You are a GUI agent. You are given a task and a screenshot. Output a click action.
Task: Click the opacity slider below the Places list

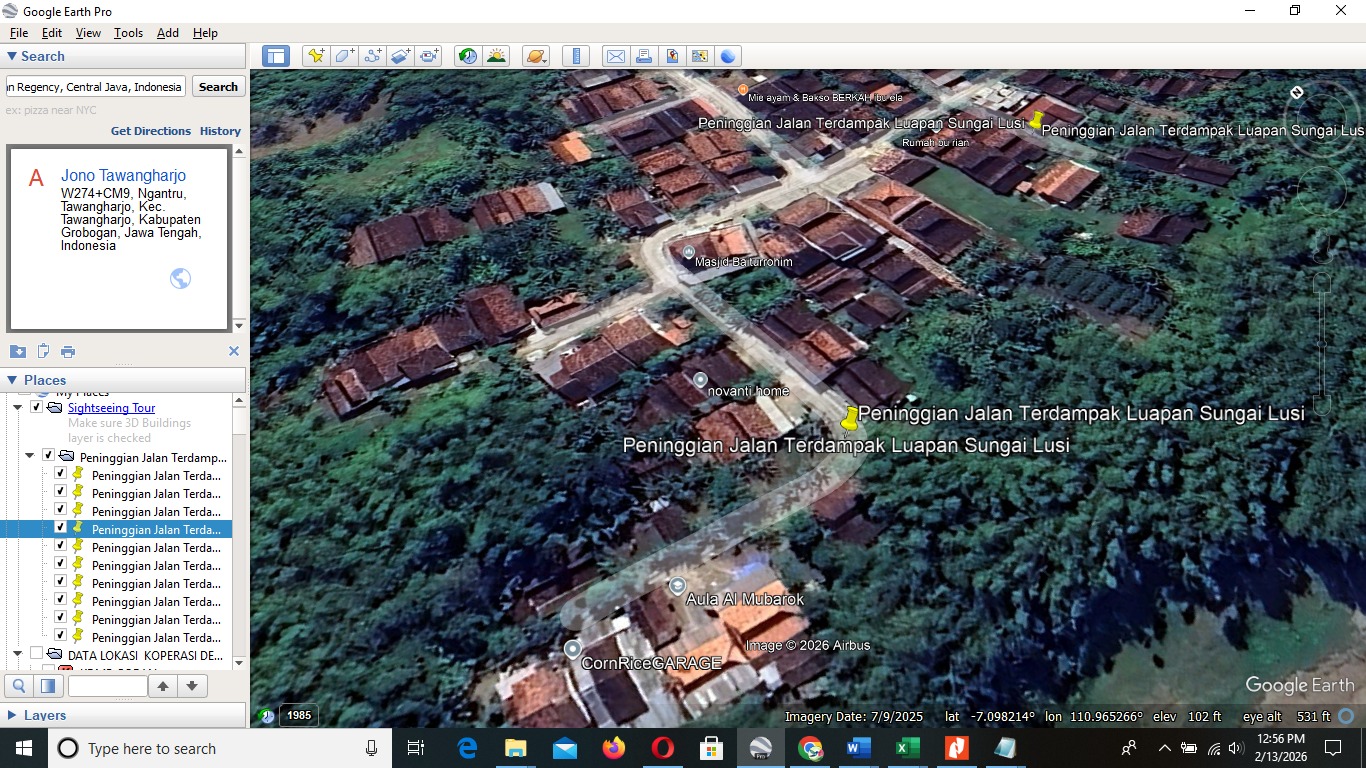[x=107, y=686]
